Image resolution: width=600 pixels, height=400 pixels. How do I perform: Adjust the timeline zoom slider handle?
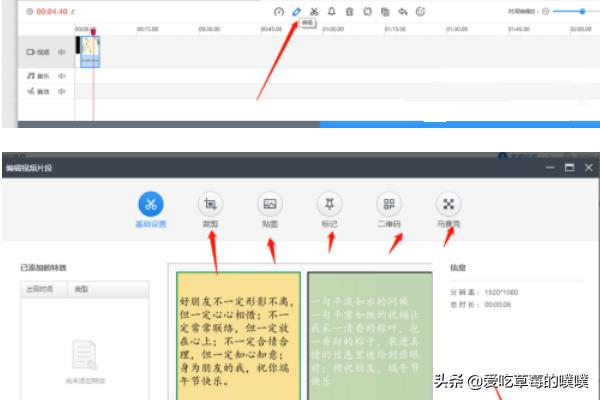pyautogui.click(x=582, y=11)
